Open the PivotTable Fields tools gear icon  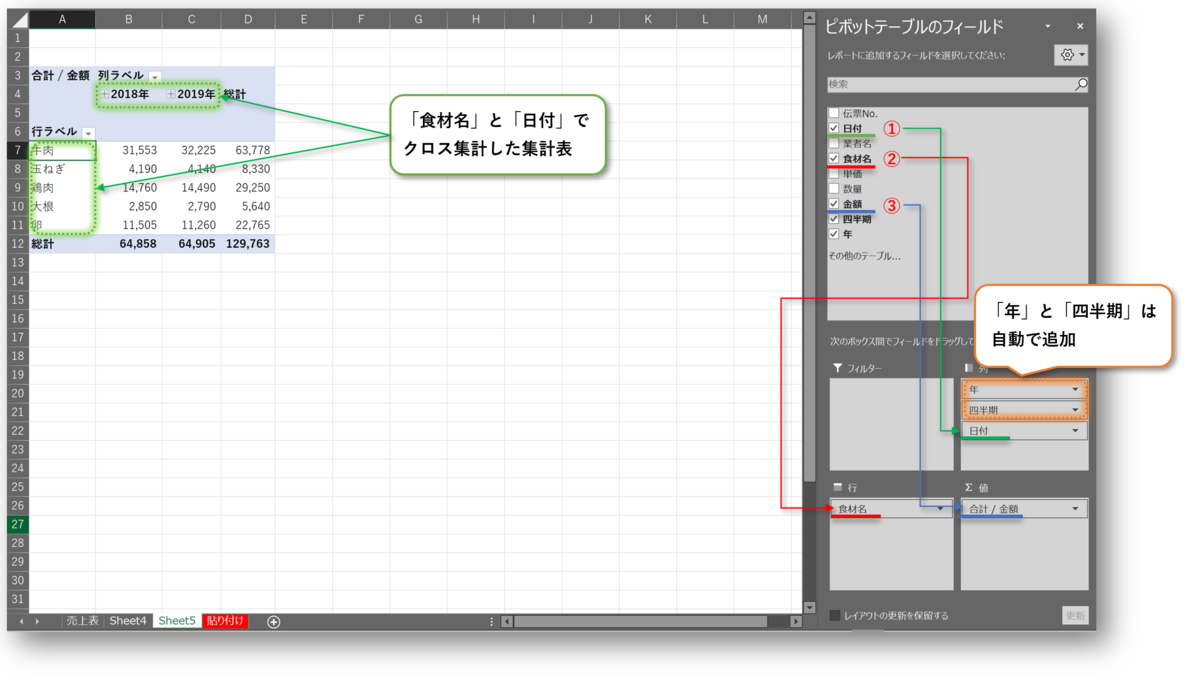1068,54
